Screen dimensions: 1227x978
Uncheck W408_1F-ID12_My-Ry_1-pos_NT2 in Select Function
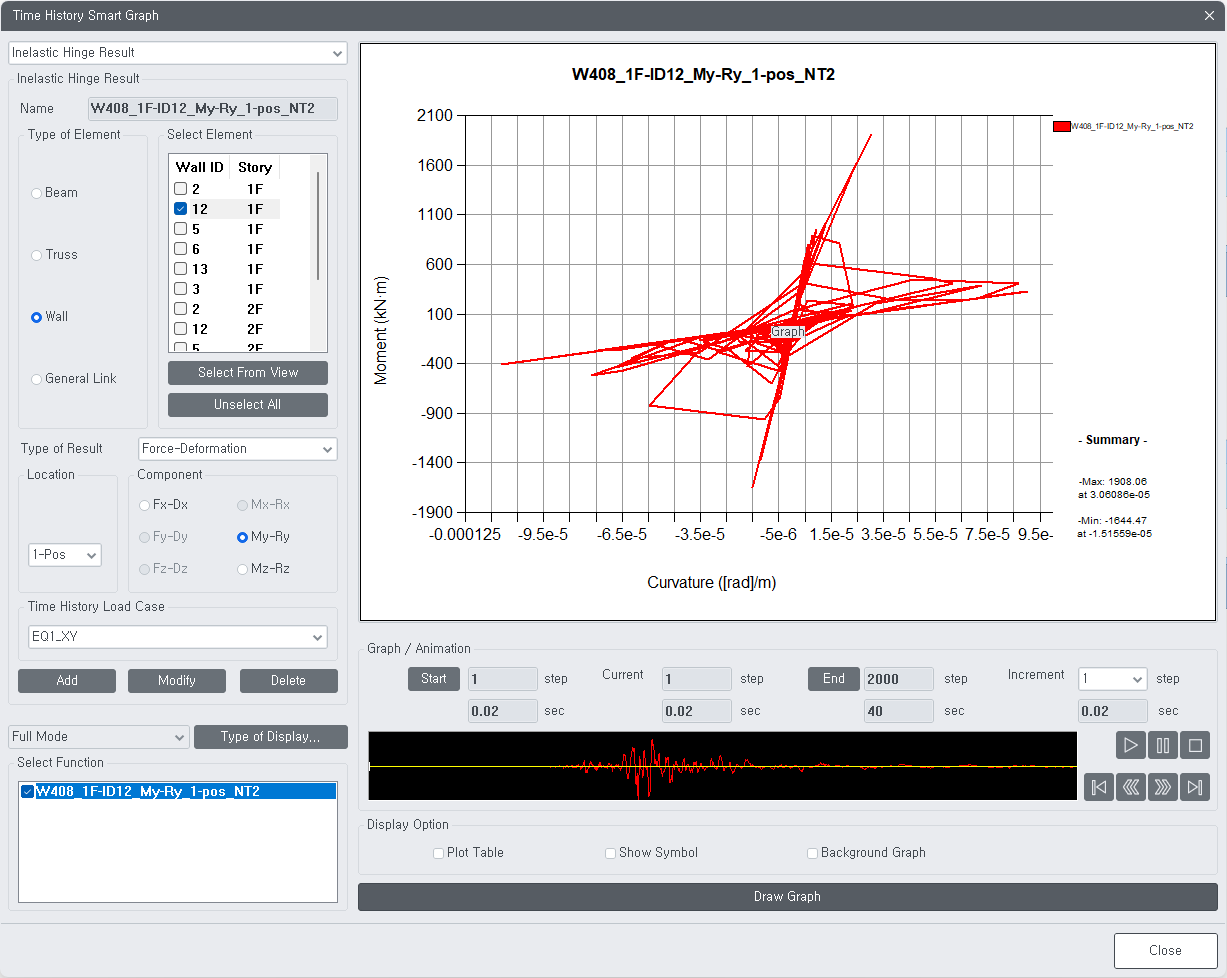click(27, 791)
